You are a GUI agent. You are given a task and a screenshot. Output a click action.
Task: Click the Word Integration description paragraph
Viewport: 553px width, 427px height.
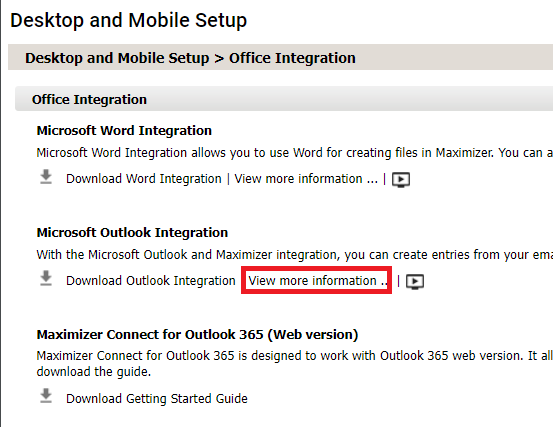(x=294, y=153)
